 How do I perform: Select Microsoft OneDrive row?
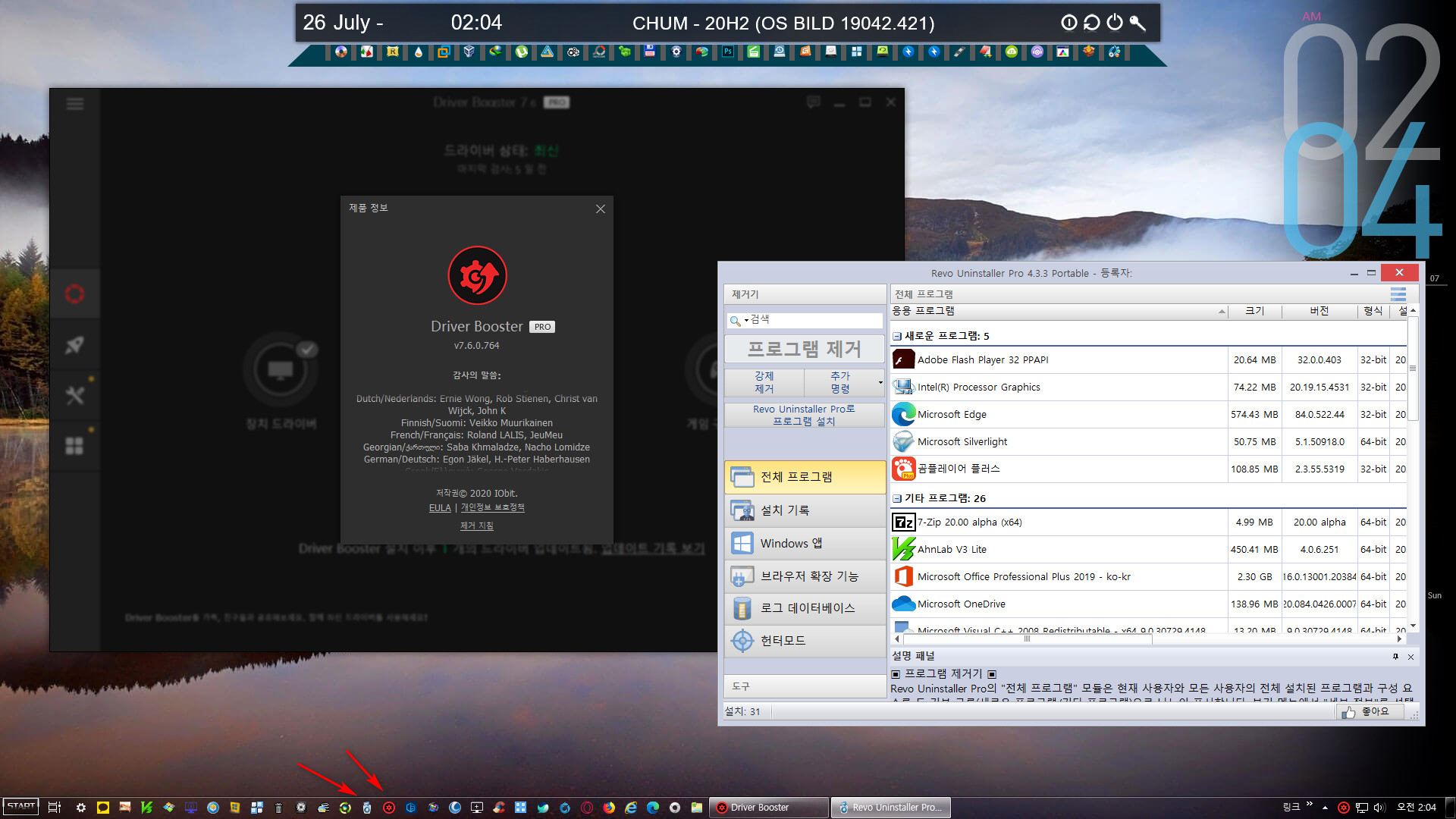[x=1149, y=604]
